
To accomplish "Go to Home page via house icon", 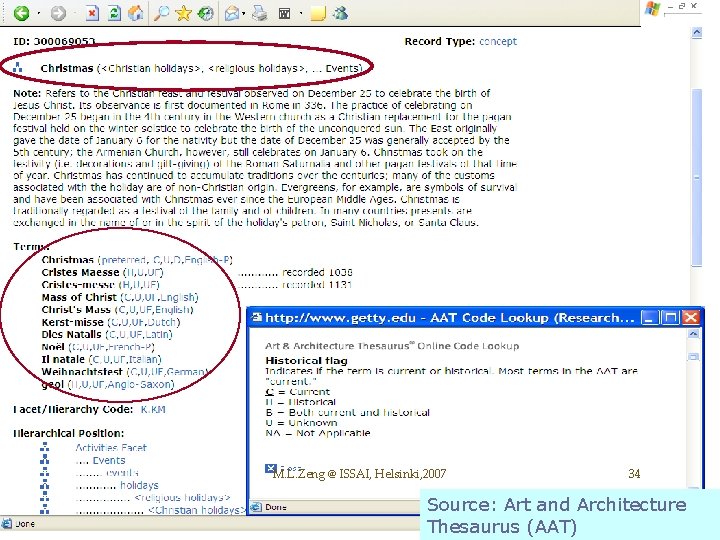I will (135, 13).
